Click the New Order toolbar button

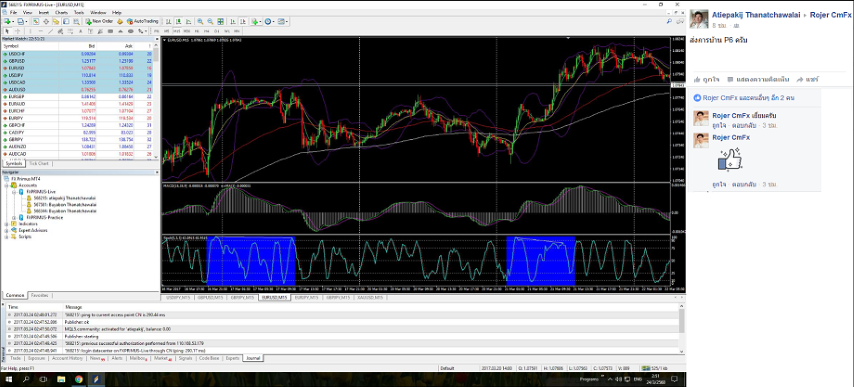[100, 21]
